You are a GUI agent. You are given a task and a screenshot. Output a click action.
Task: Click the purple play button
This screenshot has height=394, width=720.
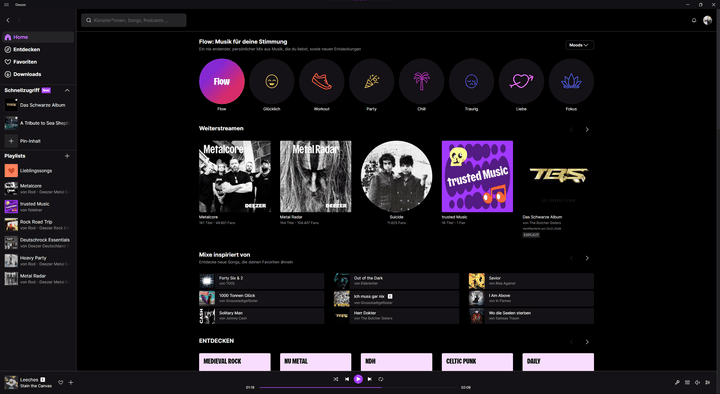[358, 379]
